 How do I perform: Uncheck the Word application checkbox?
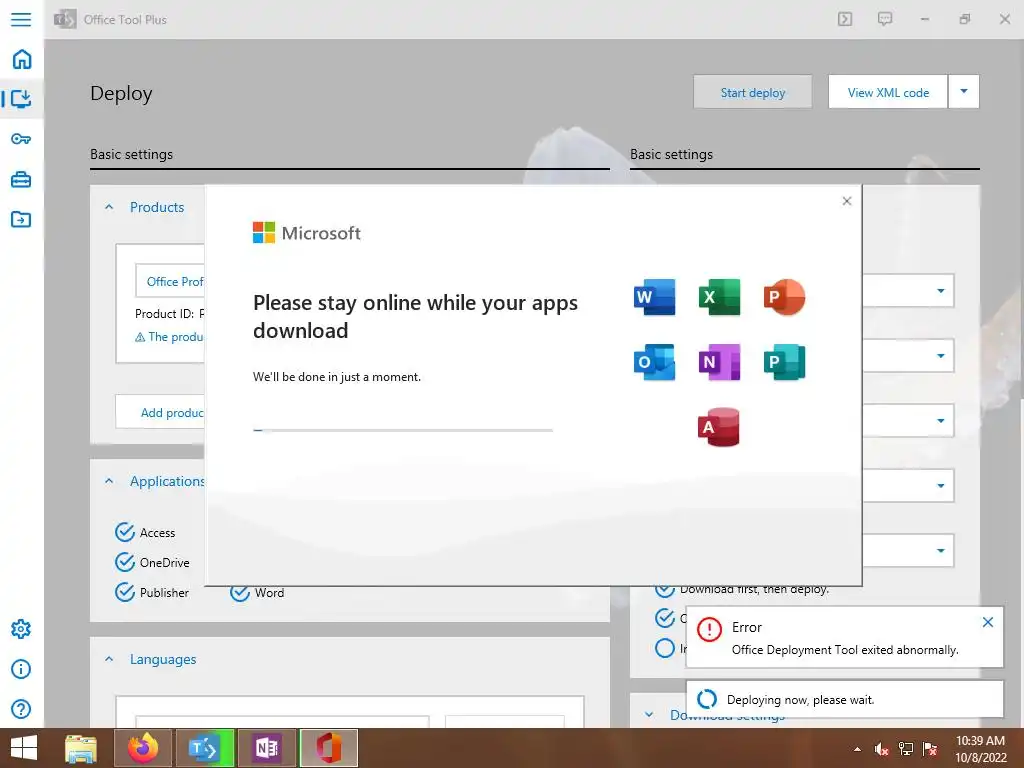point(240,592)
